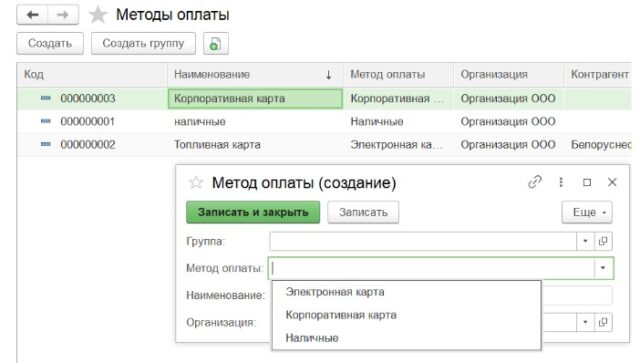Viewport: 640px width, 363px height.
Task: Click Наличные method cell in table
Action: 398,121
